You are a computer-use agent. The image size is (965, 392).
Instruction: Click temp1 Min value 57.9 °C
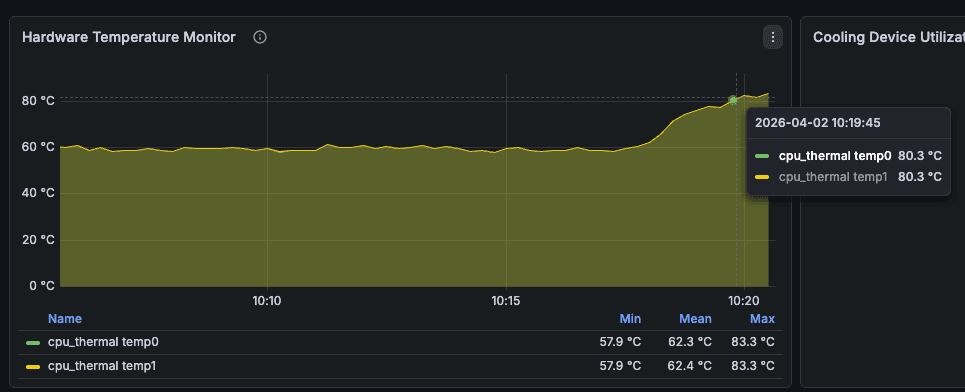(x=620, y=366)
